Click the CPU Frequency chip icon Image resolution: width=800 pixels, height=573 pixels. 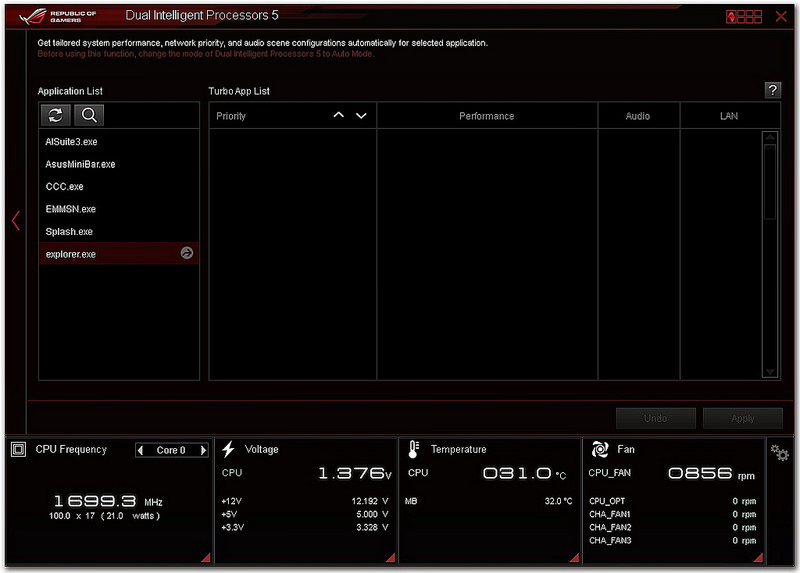(x=18, y=449)
